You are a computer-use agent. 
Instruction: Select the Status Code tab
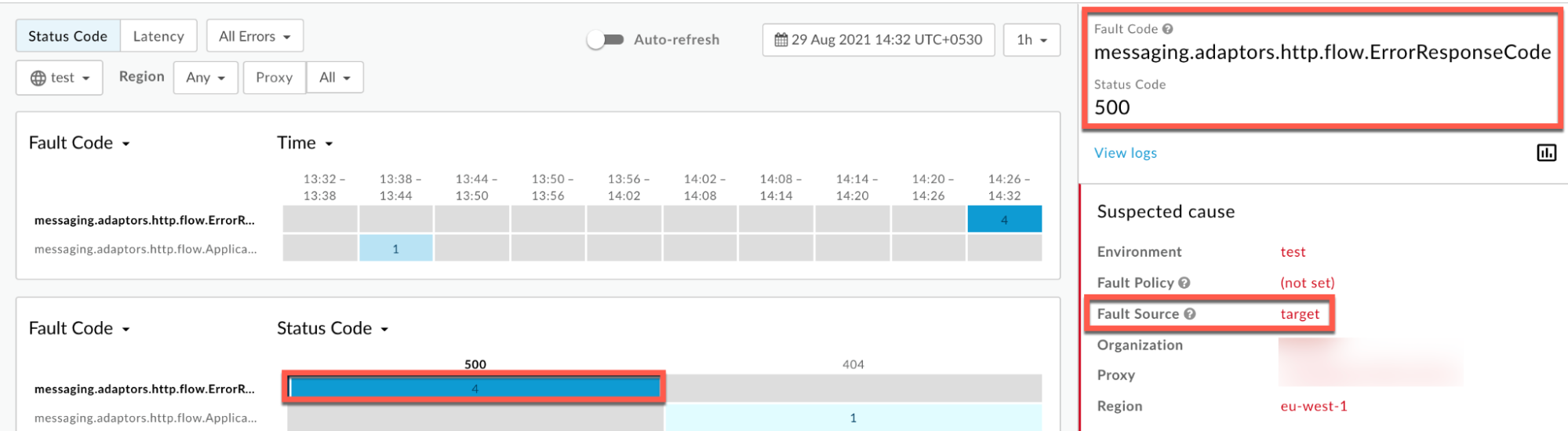tap(67, 36)
